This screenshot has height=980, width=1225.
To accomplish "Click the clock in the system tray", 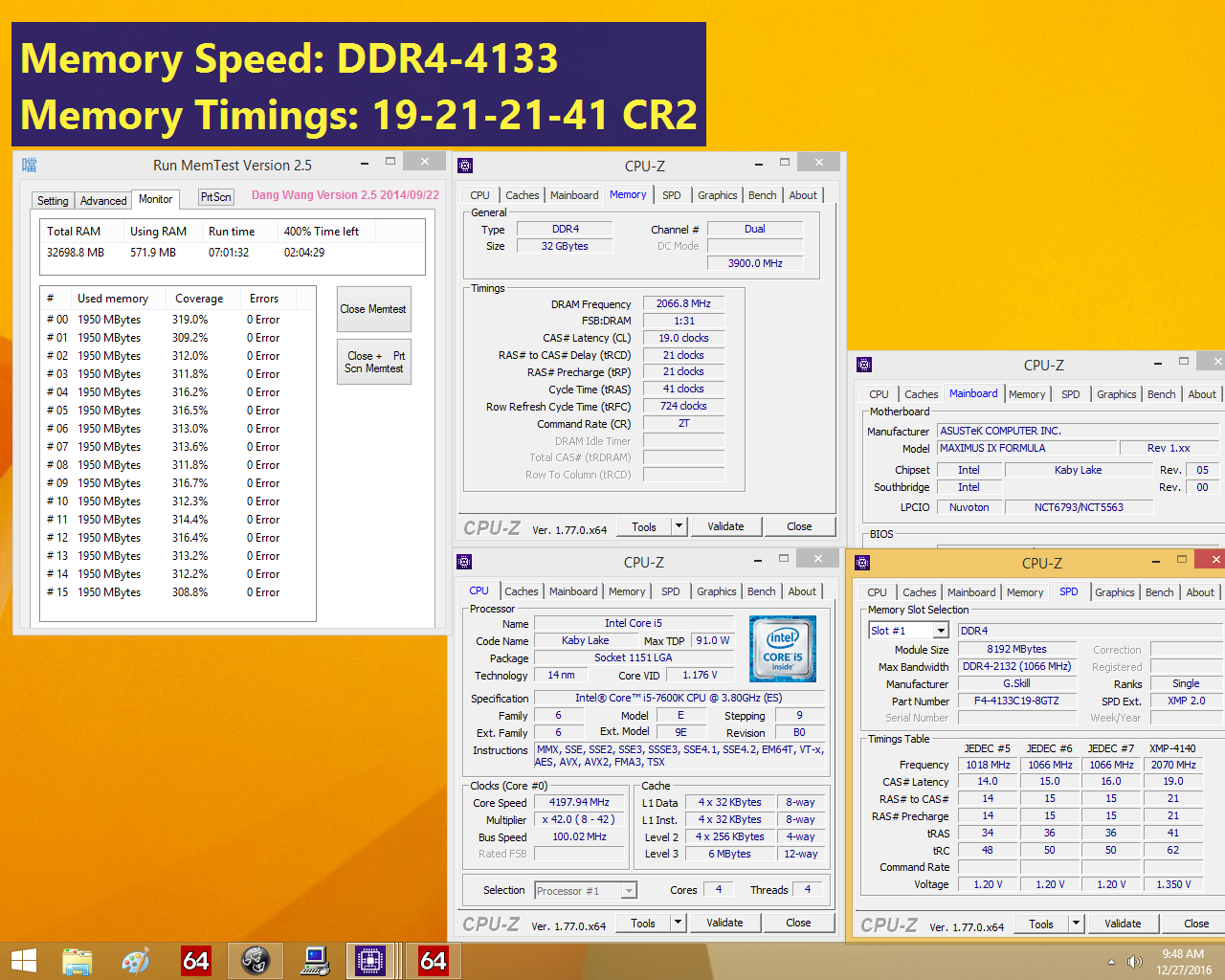I will point(1182,960).
